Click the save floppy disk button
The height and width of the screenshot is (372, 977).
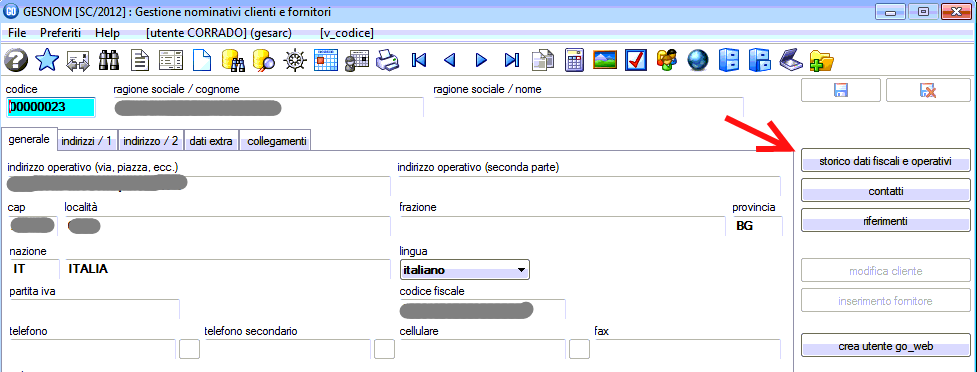(841, 90)
